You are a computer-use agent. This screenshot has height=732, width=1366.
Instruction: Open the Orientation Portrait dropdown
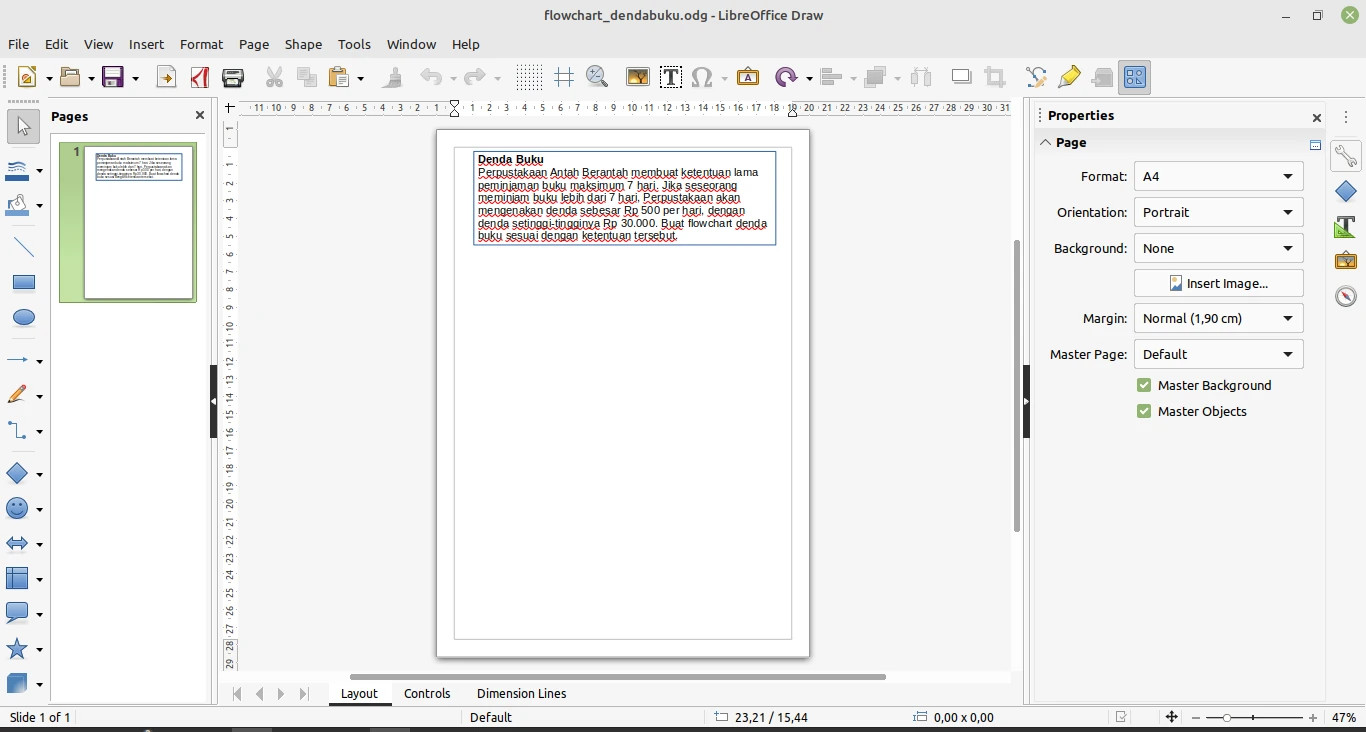[1219, 212]
